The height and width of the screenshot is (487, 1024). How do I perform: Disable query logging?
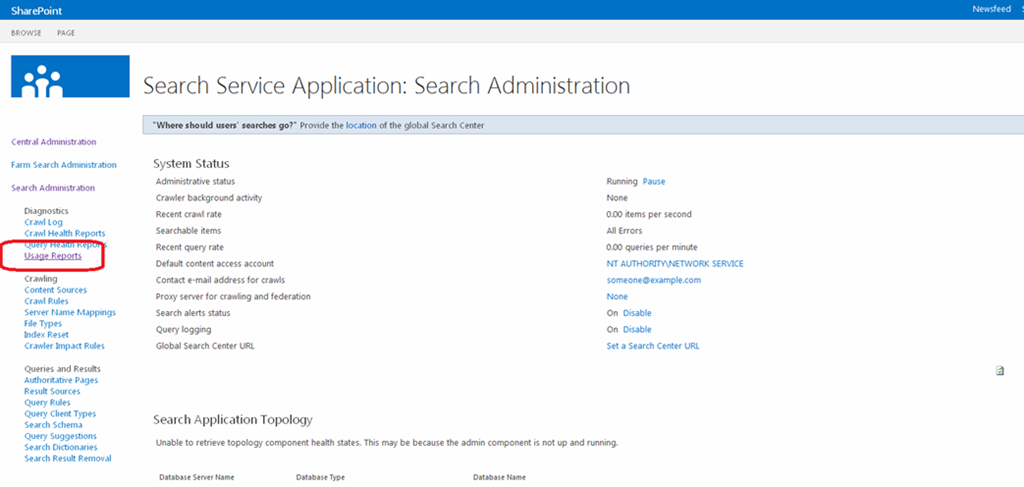coord(637,329)
